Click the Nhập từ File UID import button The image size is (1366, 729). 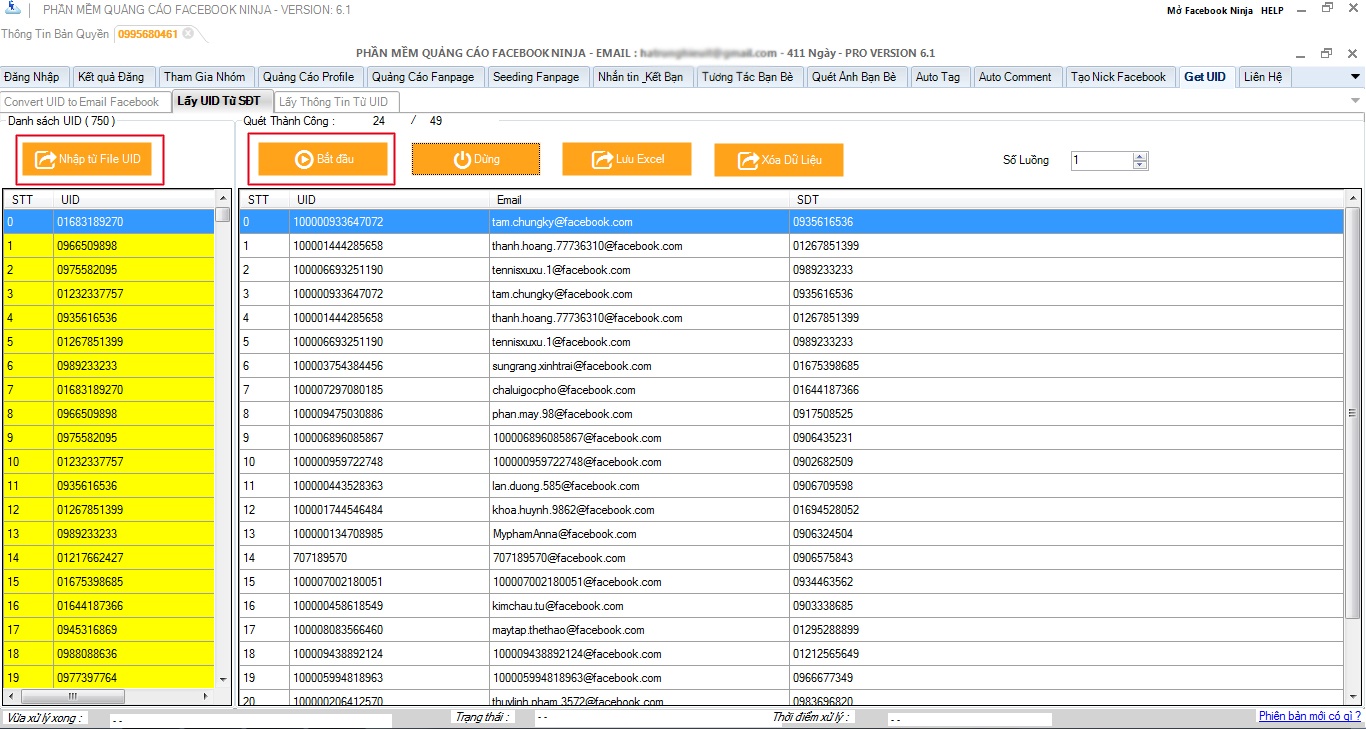point(88,160)
